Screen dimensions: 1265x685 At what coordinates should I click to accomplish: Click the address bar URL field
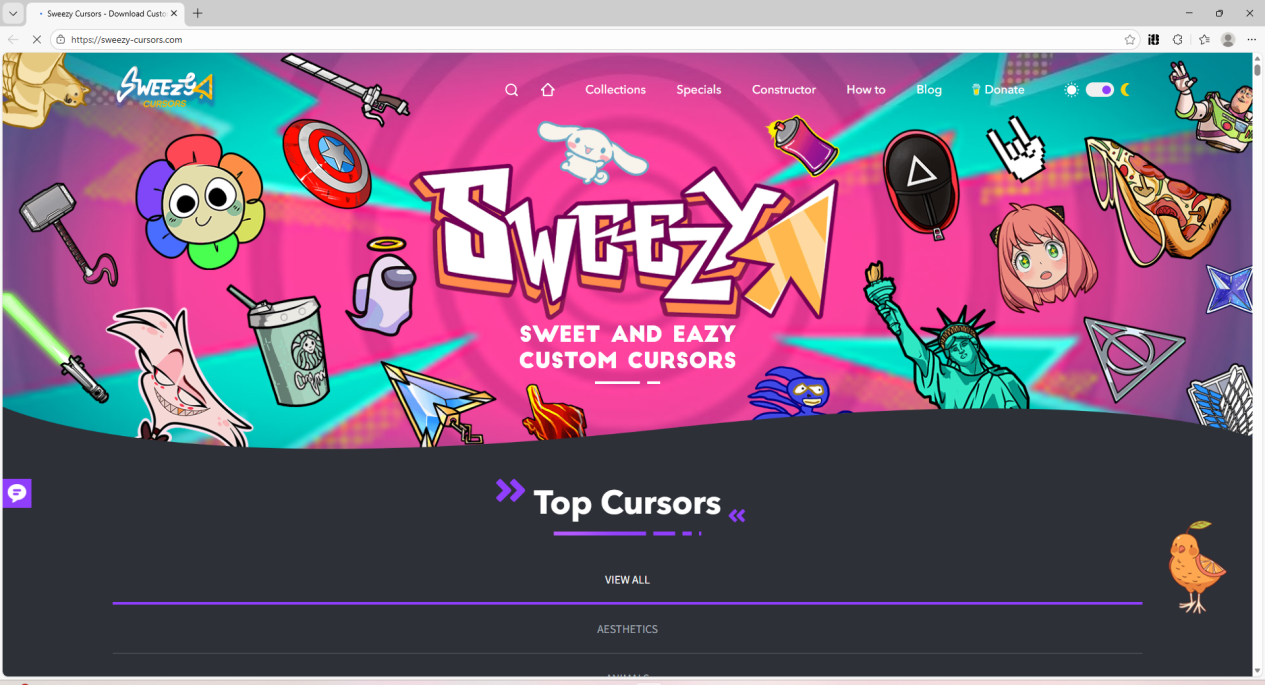coord(590,40)
